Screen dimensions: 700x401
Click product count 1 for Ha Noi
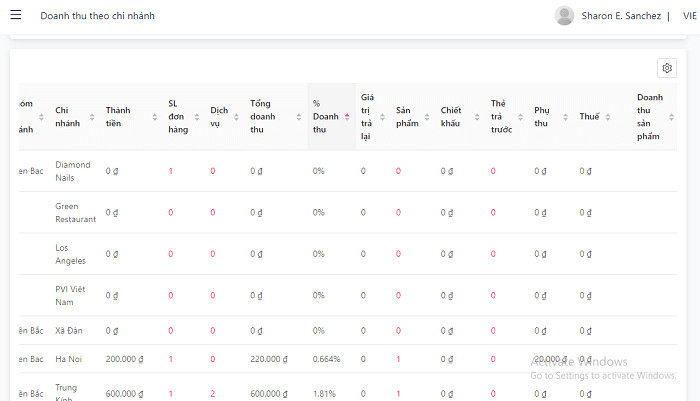[x=398, y=359]
